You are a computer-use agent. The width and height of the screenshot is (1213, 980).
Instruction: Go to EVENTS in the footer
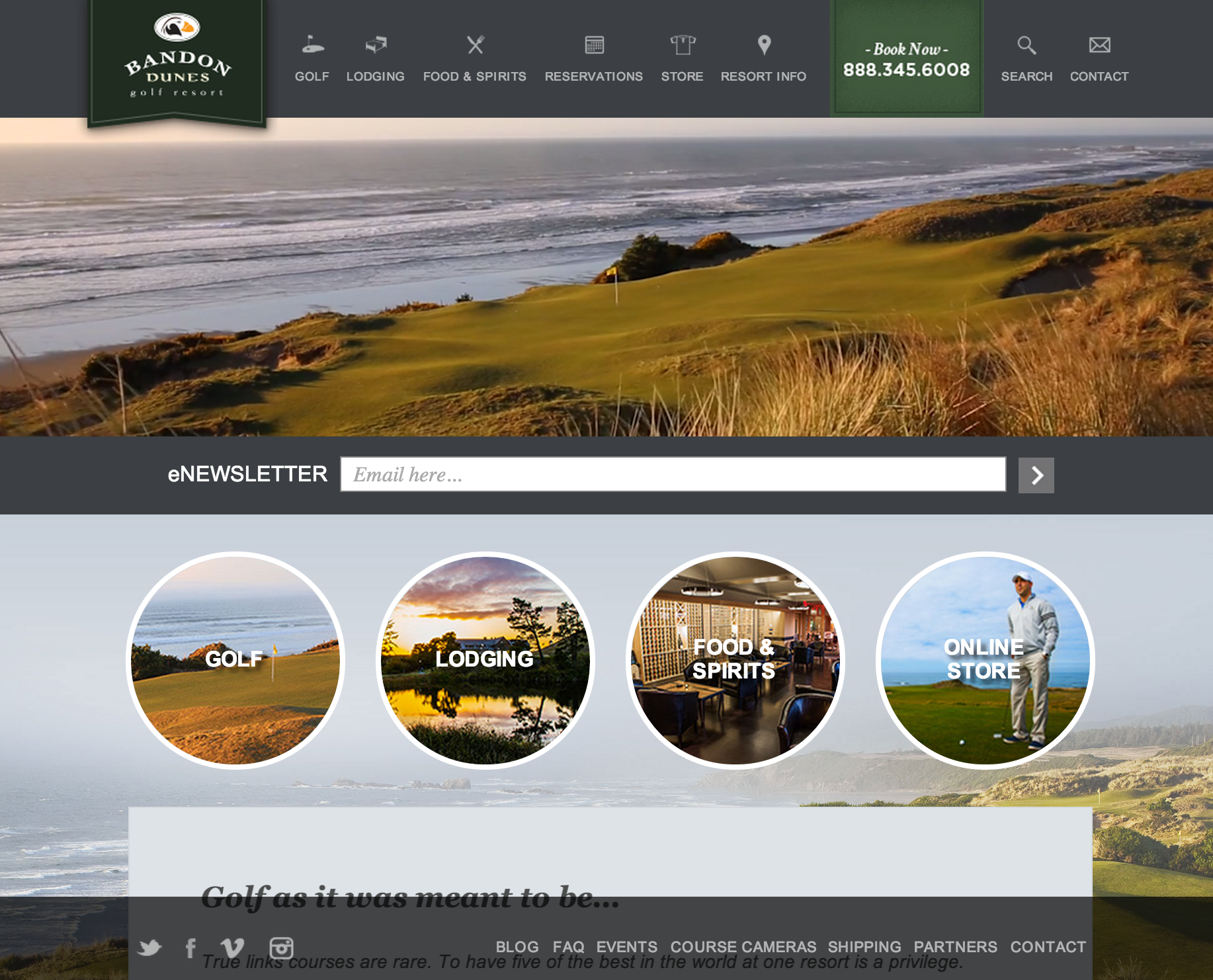[x=626, y=947]
